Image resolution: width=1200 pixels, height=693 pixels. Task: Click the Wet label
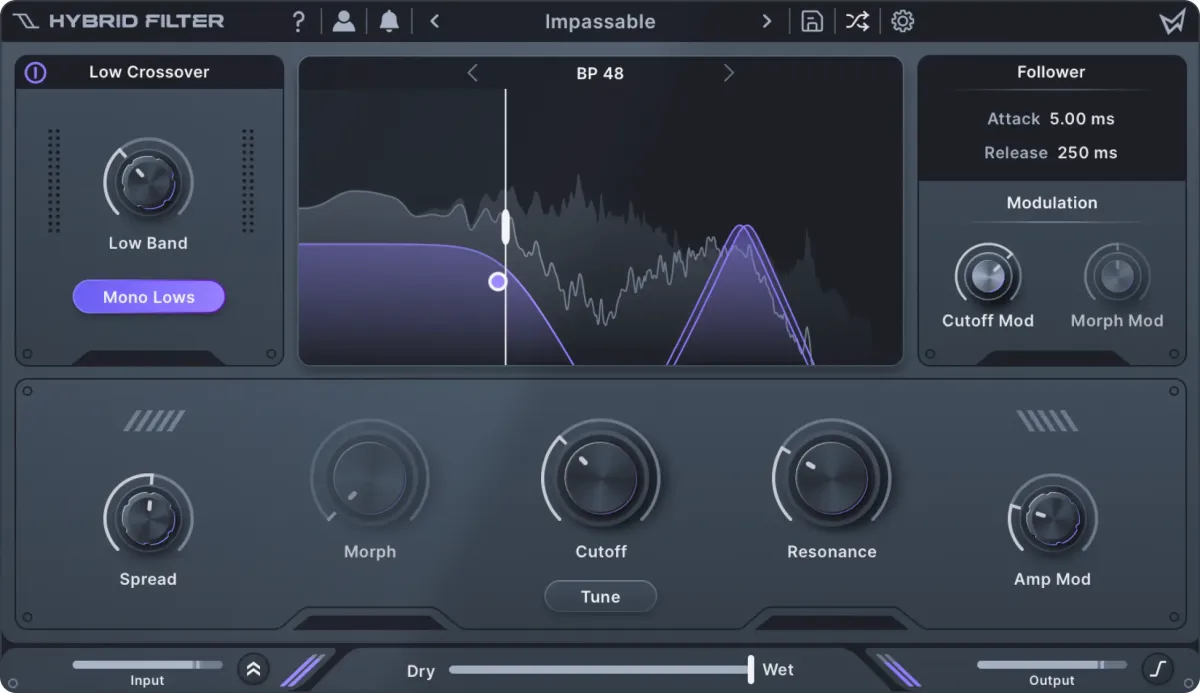(x=778, y=670)
